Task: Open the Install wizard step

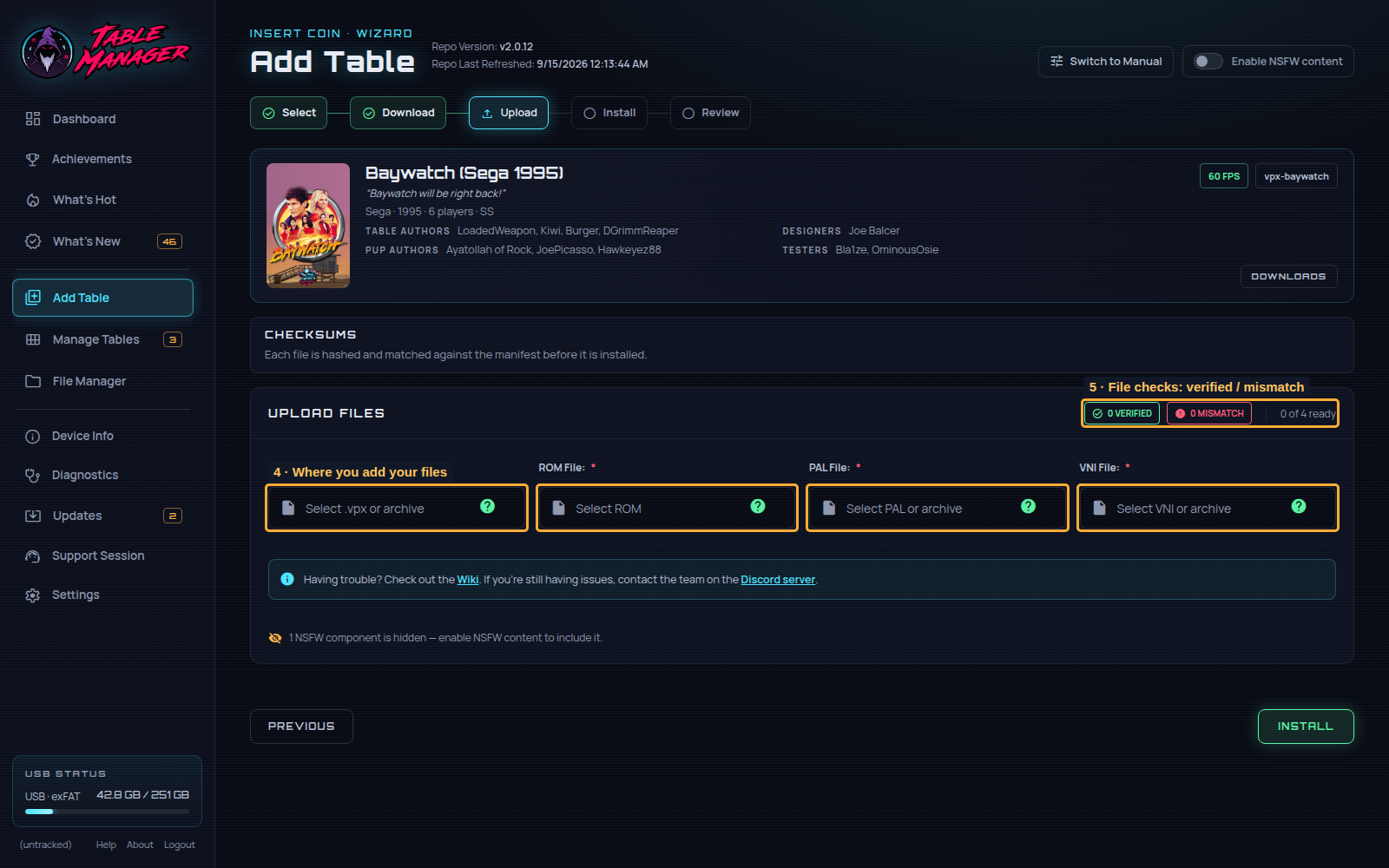Action: click(x=609, y=113)
